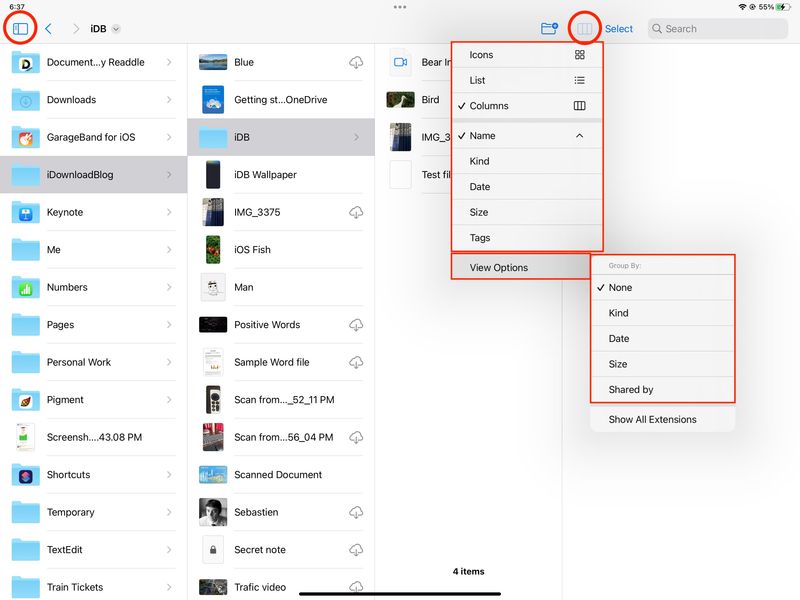
Task: Tap the battery indicator in status bar
Action: pyautogui.click(x=782, y=7)
